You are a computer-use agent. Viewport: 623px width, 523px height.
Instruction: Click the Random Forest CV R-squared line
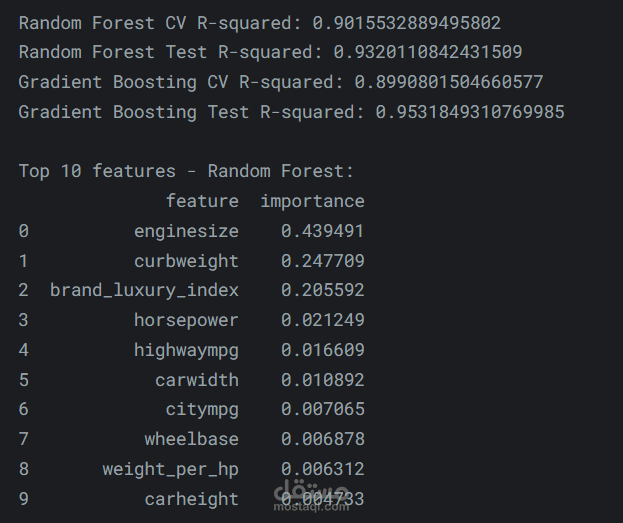click(259, 23)
